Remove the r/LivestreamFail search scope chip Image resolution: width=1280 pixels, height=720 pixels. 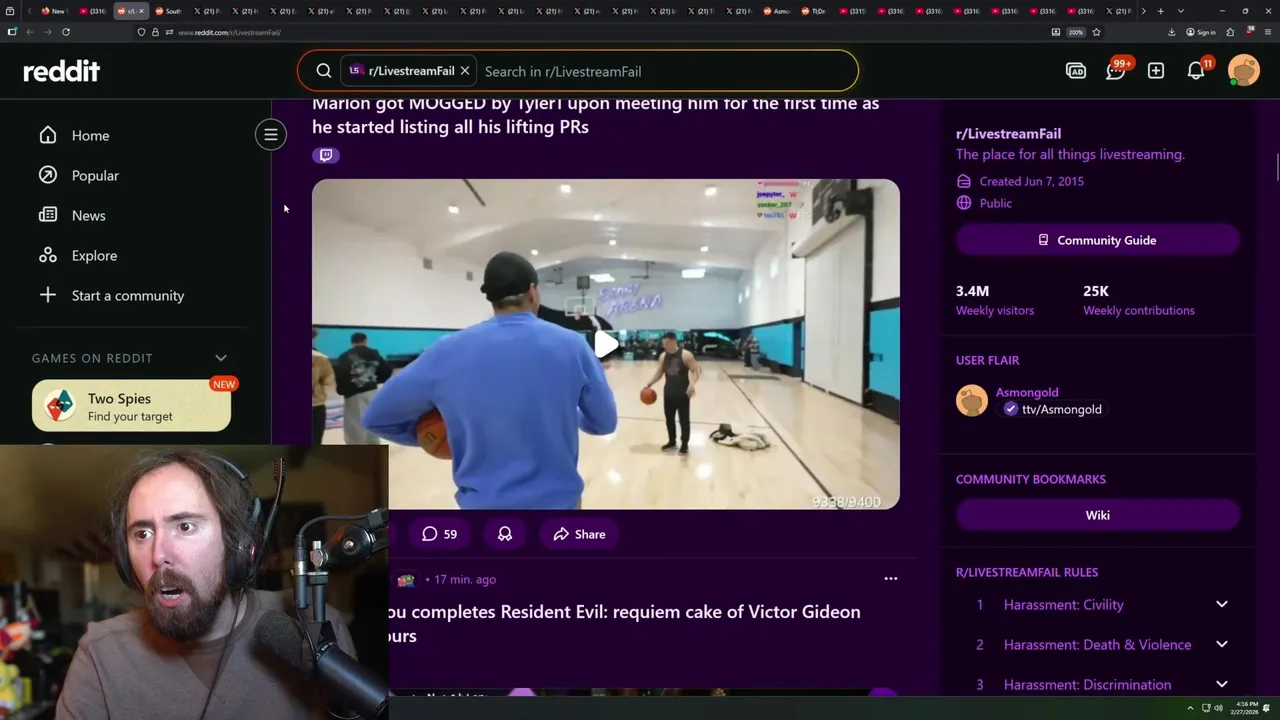click(465, 71)
